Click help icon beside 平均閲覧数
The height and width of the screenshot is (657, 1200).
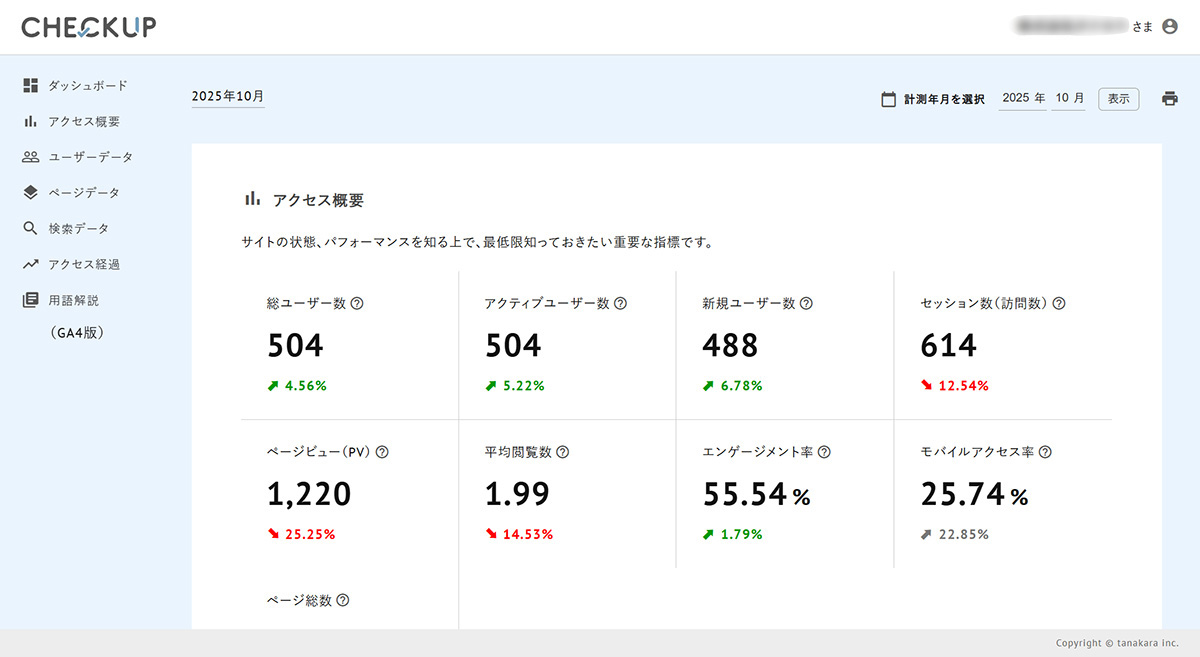(562, 452)
